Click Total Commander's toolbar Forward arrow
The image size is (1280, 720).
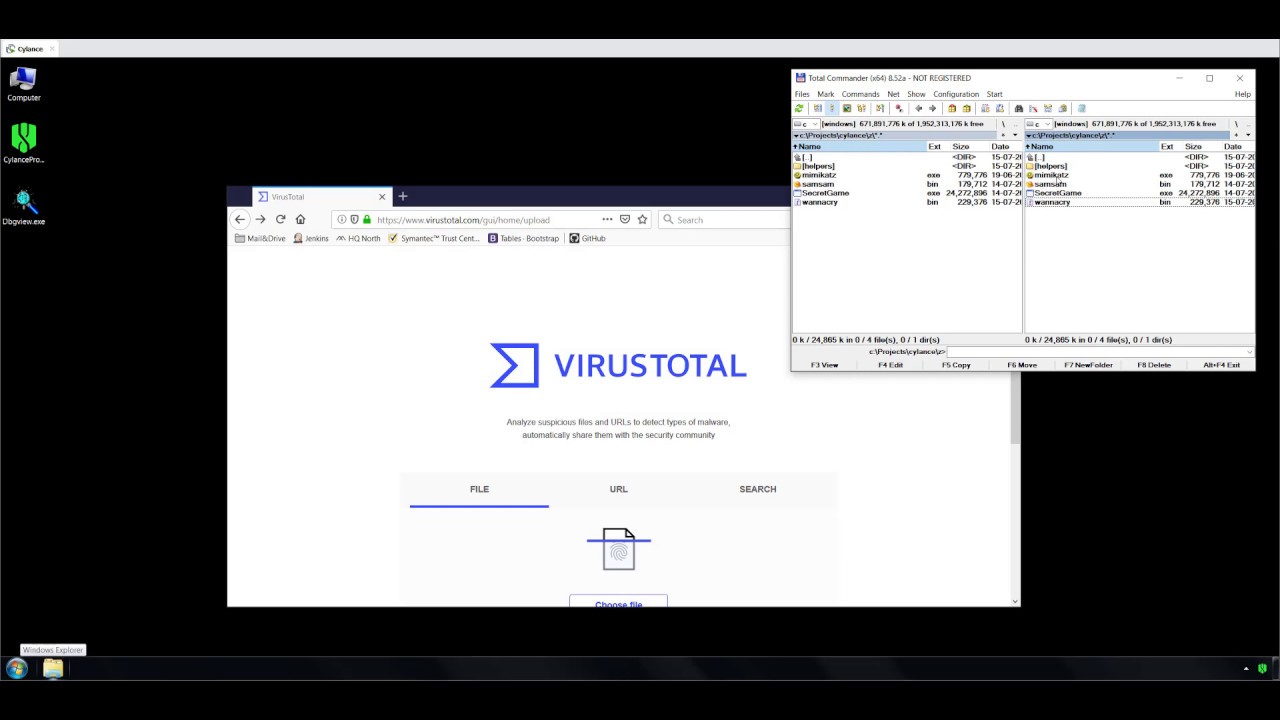coord(933,108)
